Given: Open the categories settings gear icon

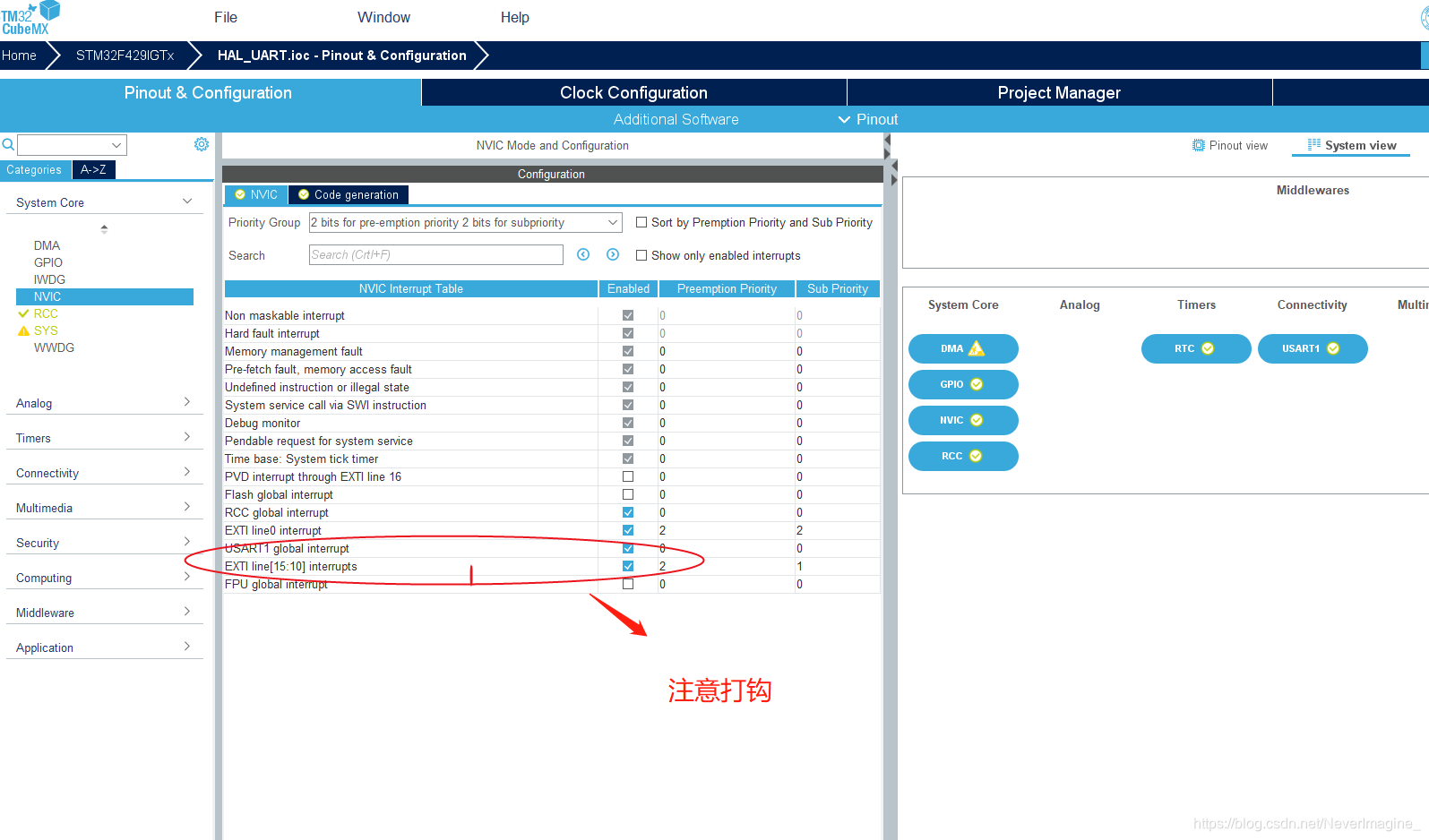Looking at the screenshot, I should pyautogui.click(x=202, y=144).
